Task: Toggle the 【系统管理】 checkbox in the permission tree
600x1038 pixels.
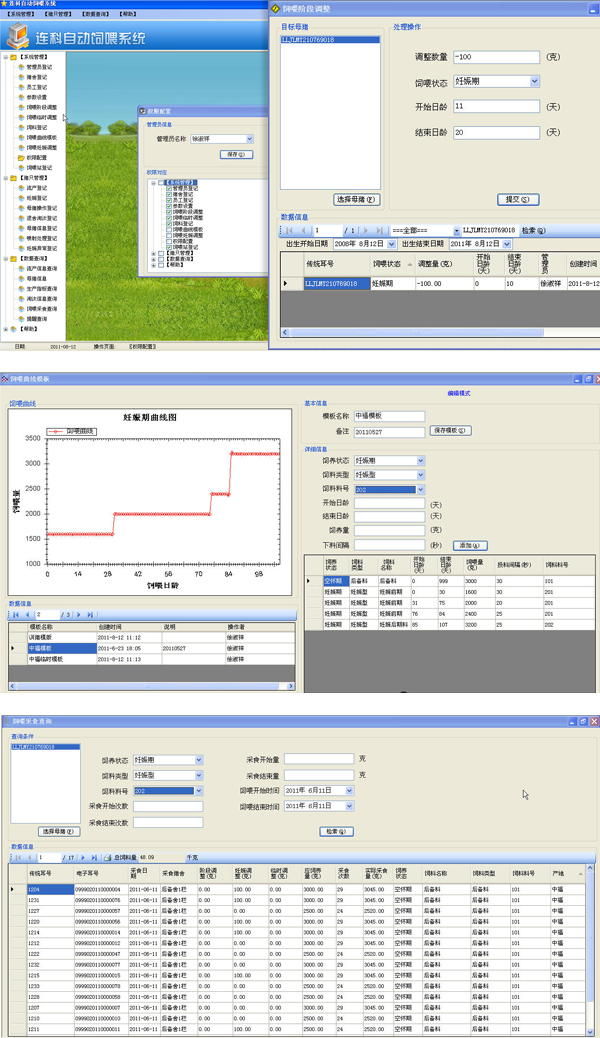Action: [x=161, y=181]
